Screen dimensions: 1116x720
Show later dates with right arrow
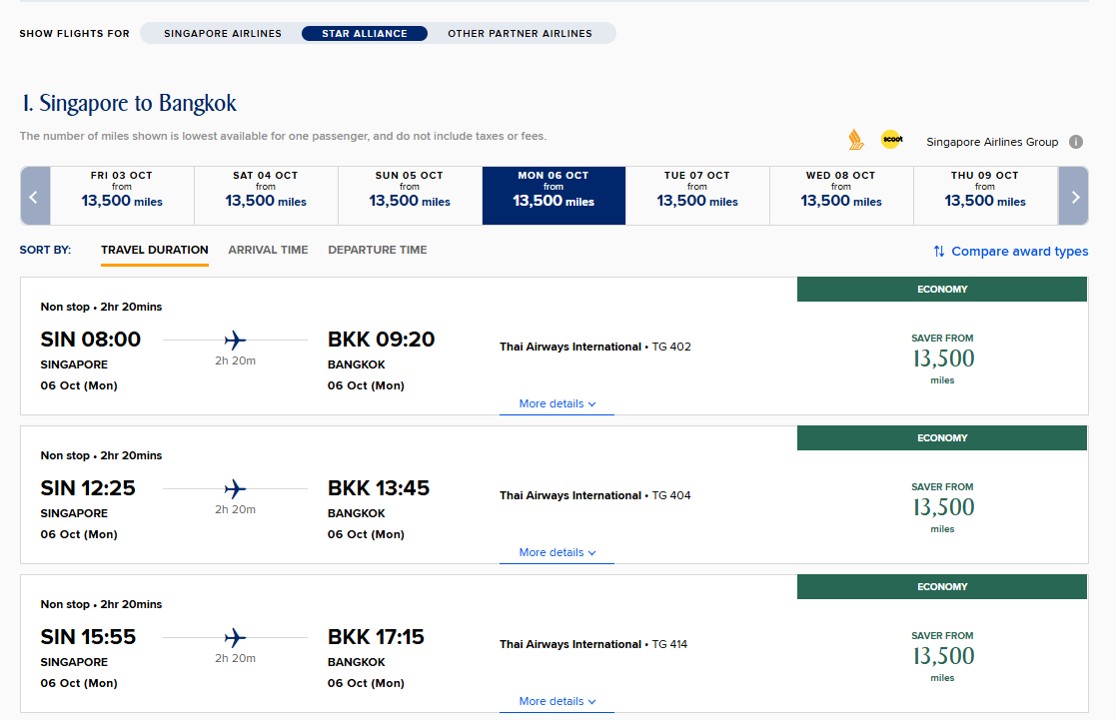tap(1075, 196)
